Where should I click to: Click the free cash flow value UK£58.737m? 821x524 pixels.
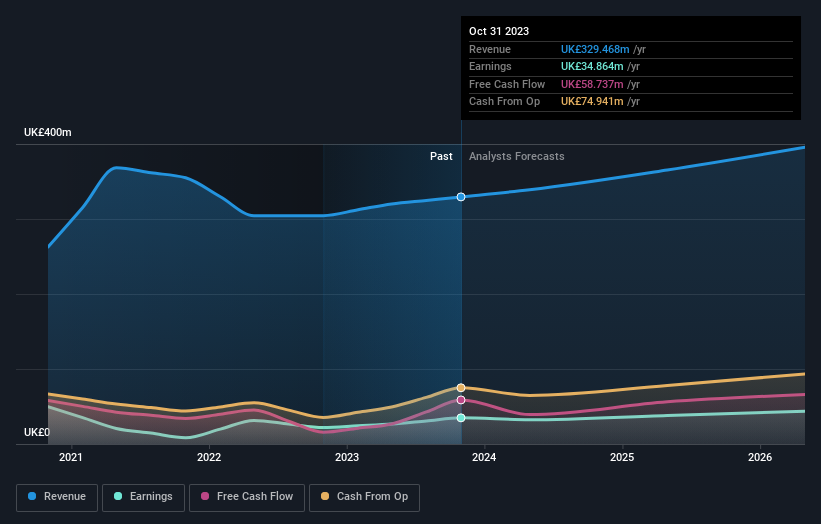[x=592, y=84]
